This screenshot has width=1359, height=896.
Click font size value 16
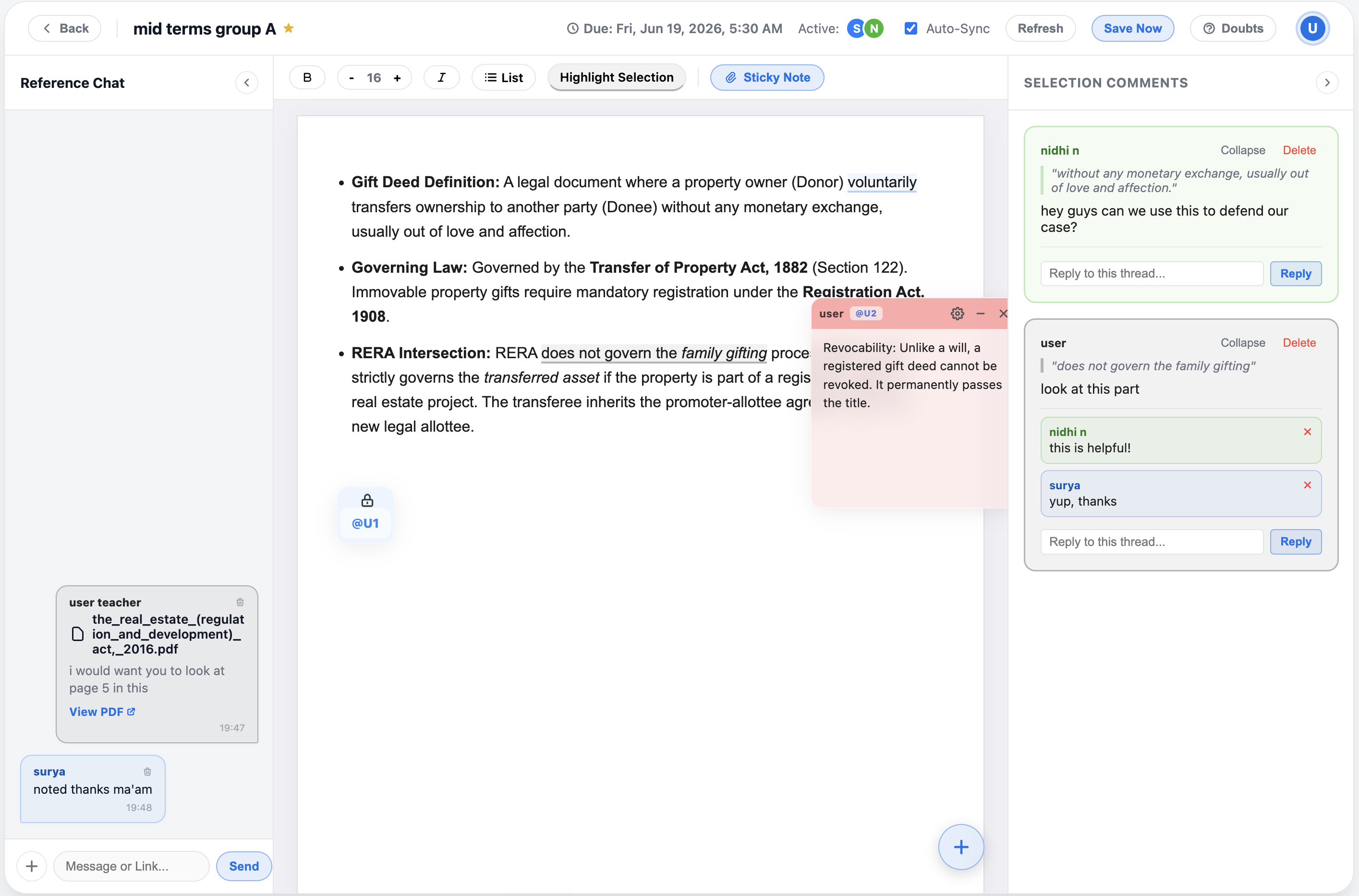click(374, 78)
